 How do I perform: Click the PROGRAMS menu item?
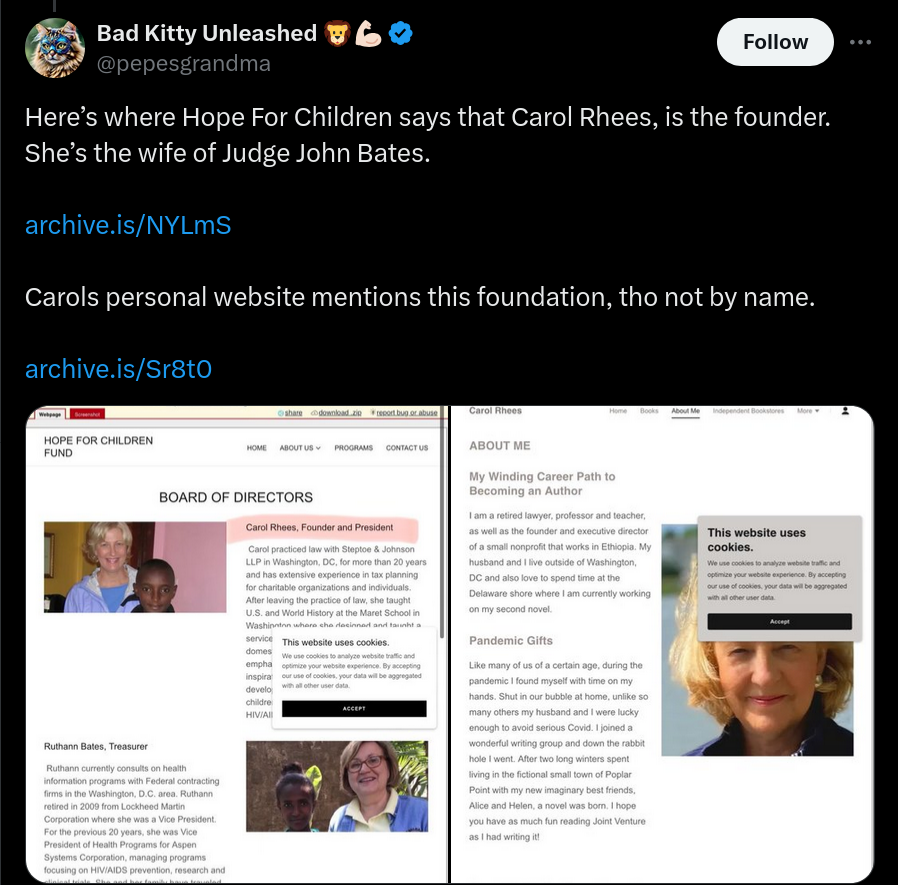(353, 448)
